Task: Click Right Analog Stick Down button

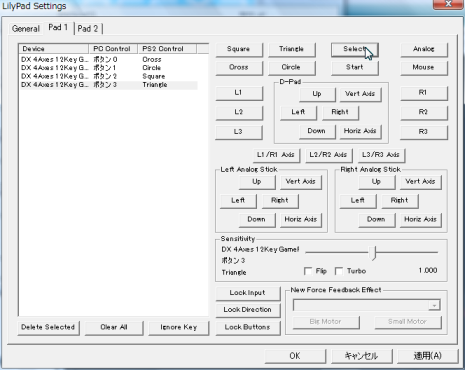Action: (x=377, y=220)
